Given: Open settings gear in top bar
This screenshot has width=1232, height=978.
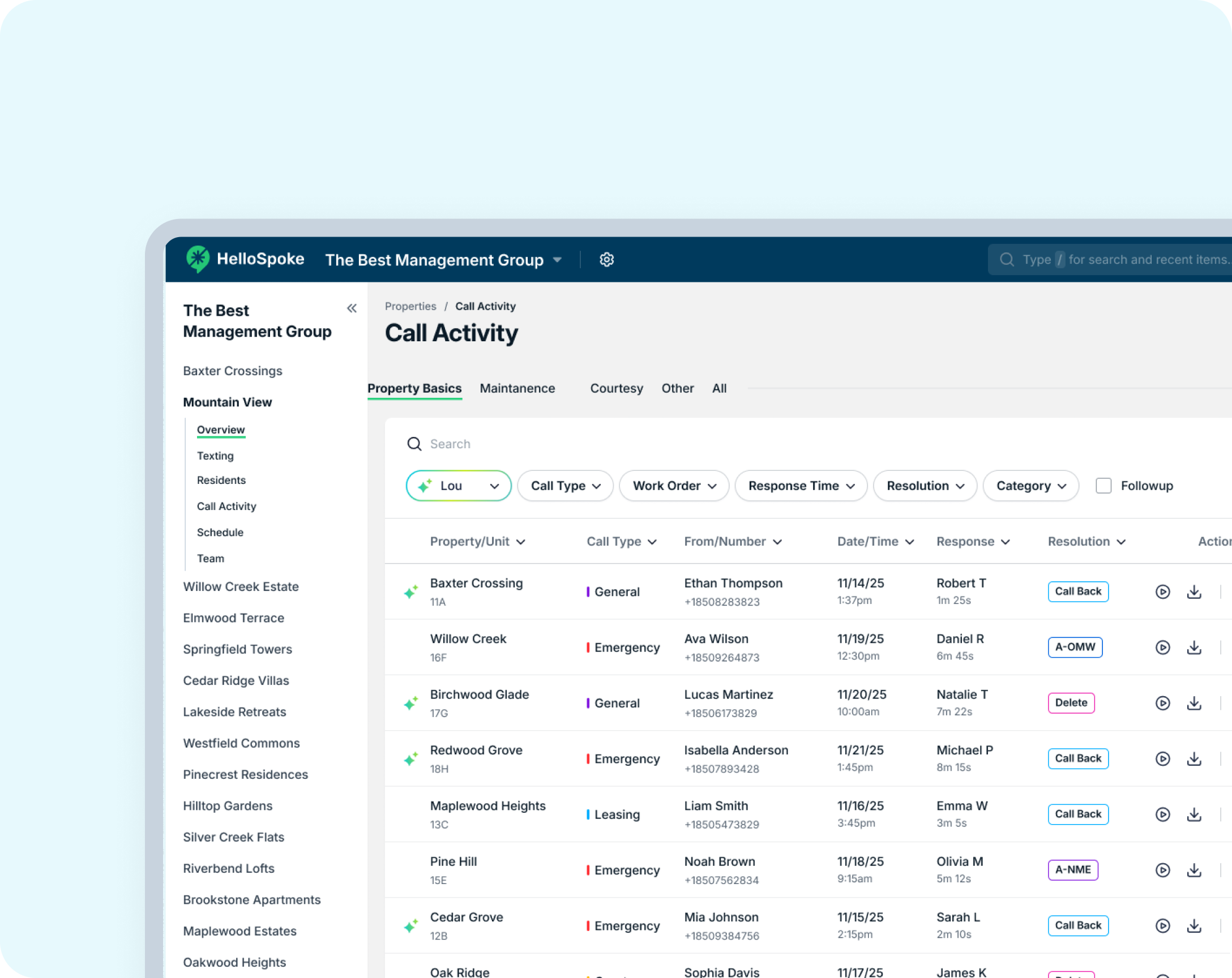Looking at the screenshot, I should (606, 259).
